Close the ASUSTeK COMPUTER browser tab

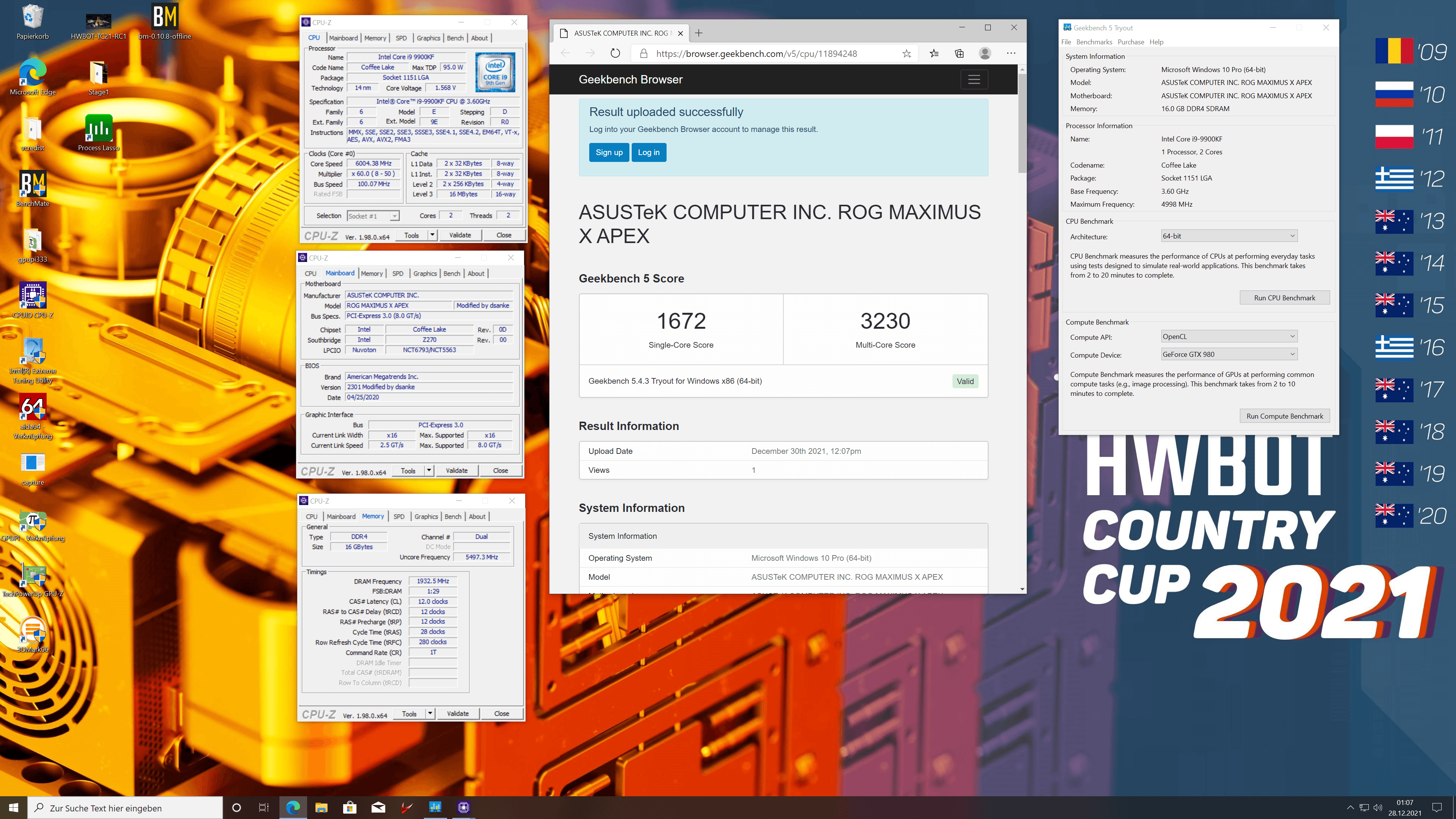pos(681,33)
